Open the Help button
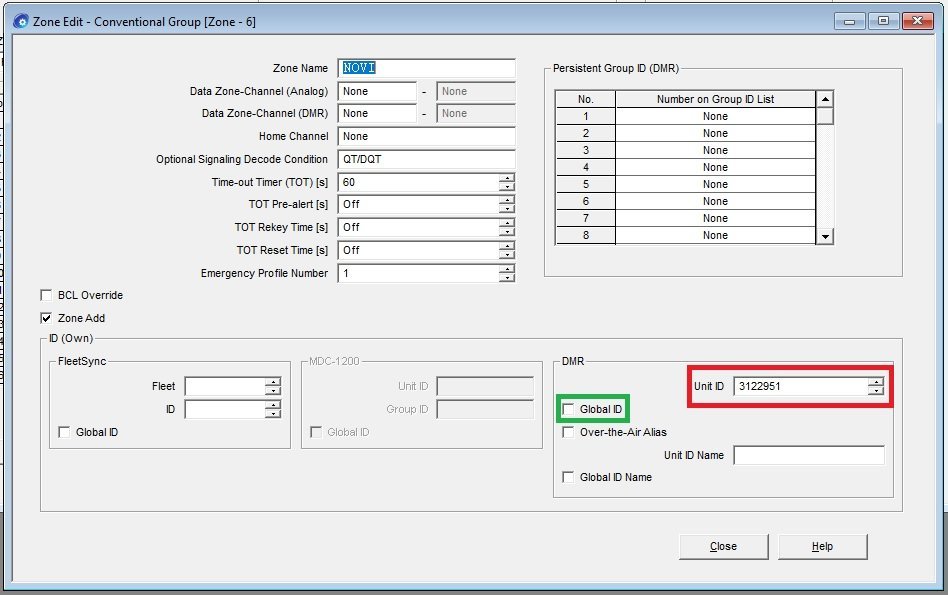Screen dimensions: 948x595 pos(822,546)
